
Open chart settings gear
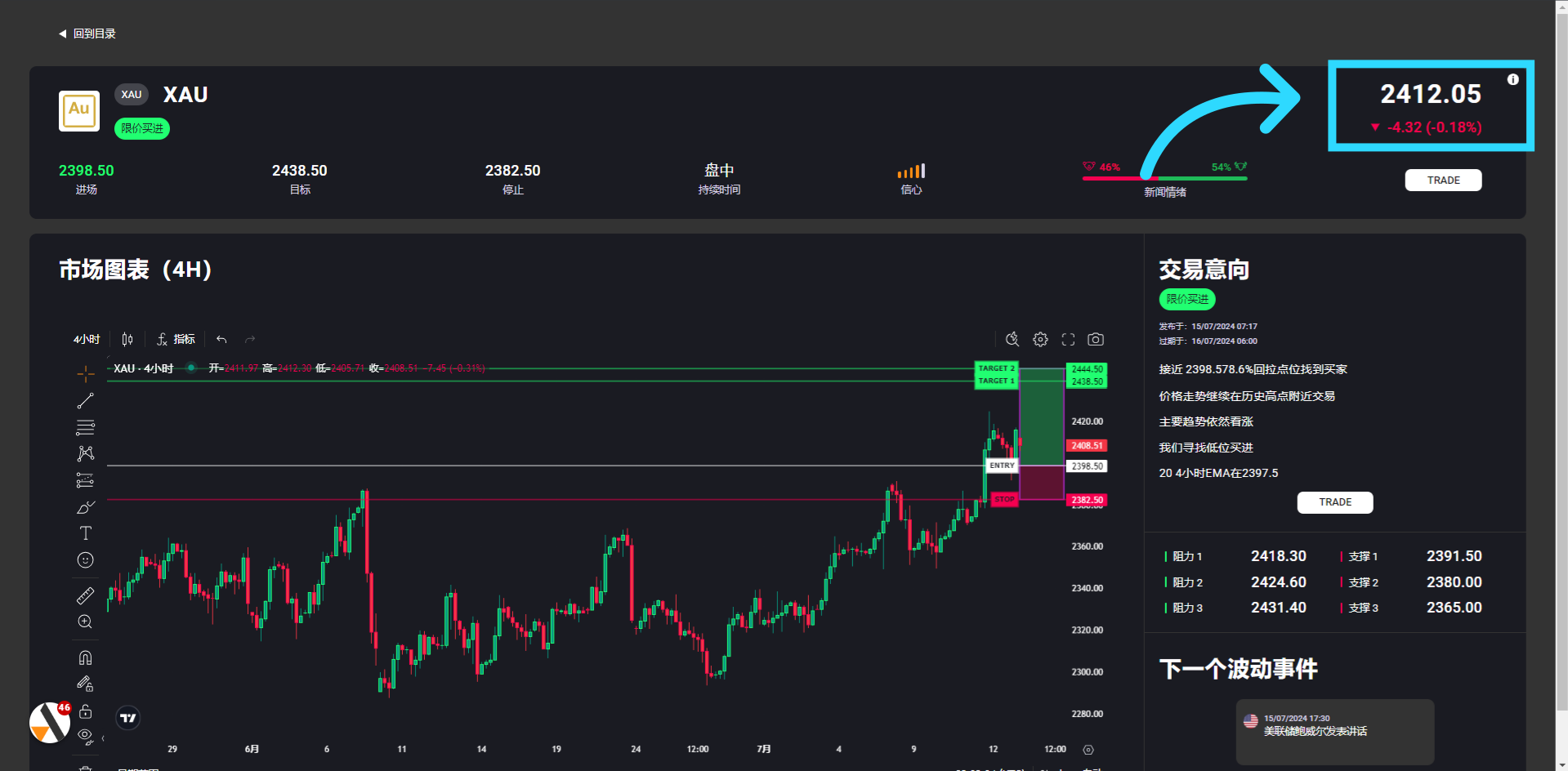click(x=1040, y=339)
